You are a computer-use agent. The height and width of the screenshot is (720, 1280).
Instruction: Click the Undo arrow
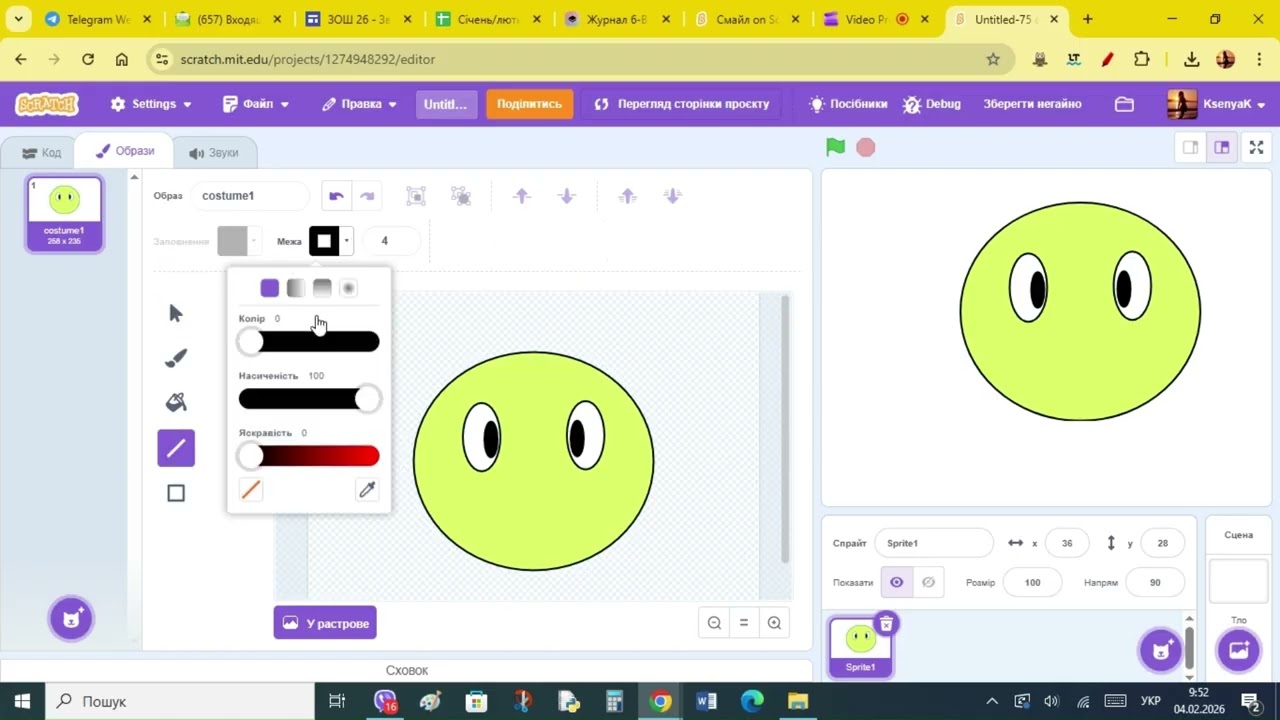336,196
